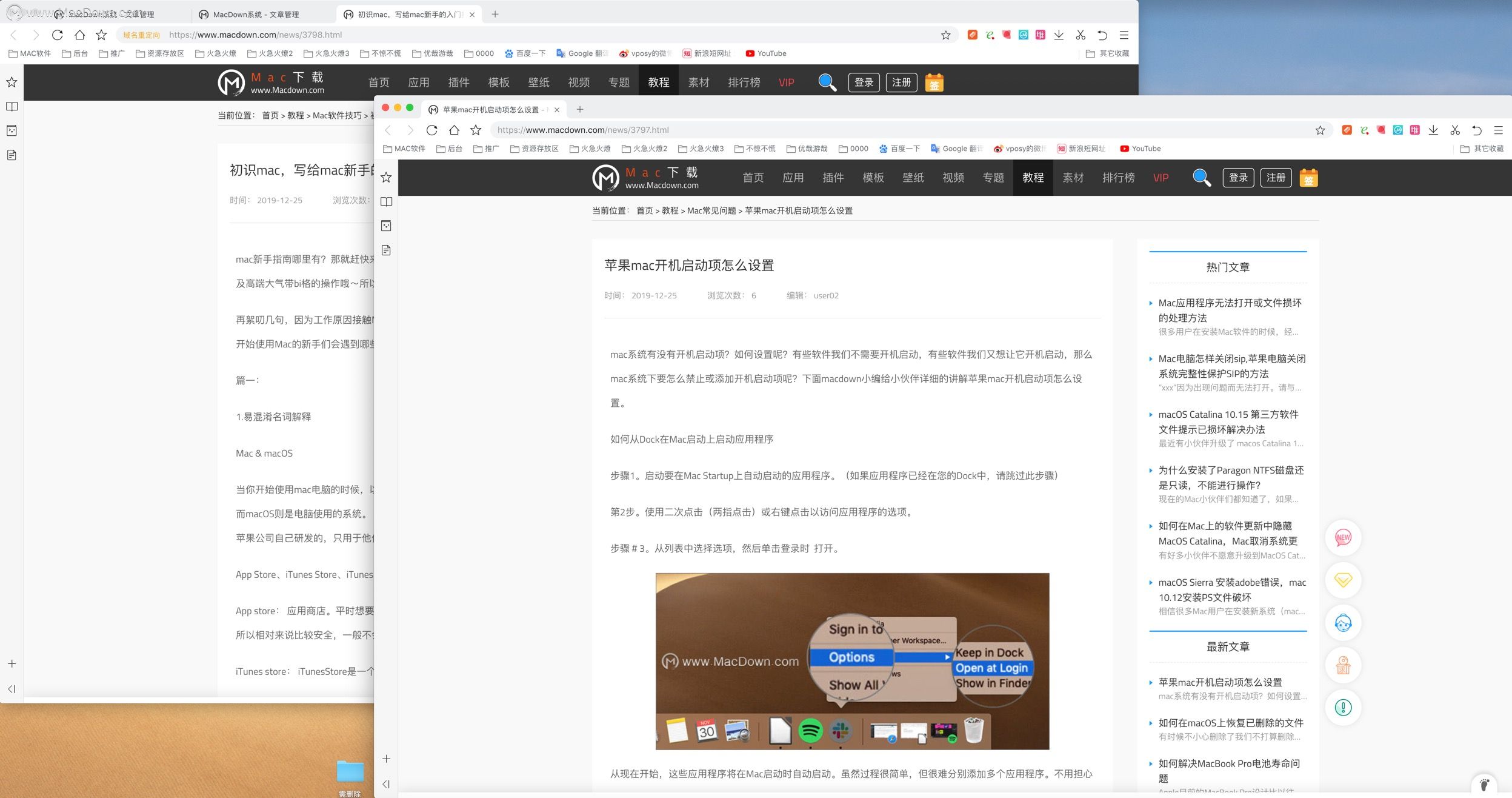The image size is (1512, 798).
Task: Click favorites star in front window sidebar
Action: coord(386,177)
